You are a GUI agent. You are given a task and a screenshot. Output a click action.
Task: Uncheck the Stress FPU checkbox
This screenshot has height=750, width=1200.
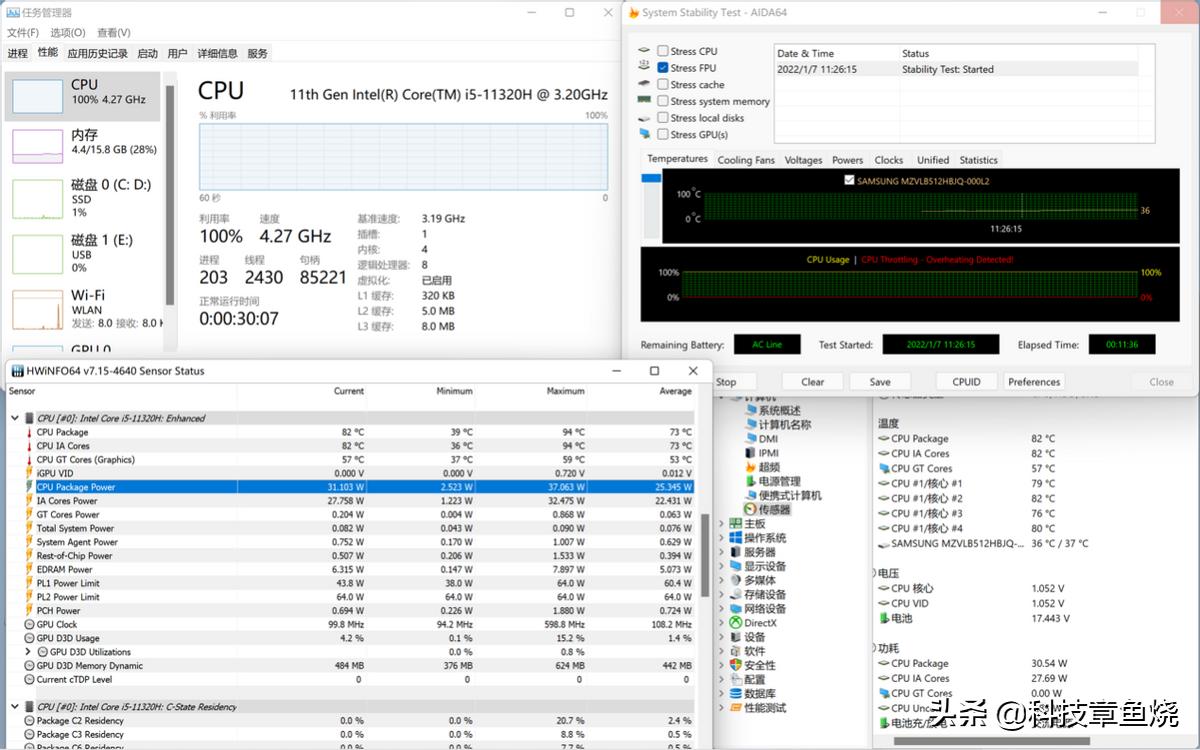pyautogui.click(x=663, y=68)
